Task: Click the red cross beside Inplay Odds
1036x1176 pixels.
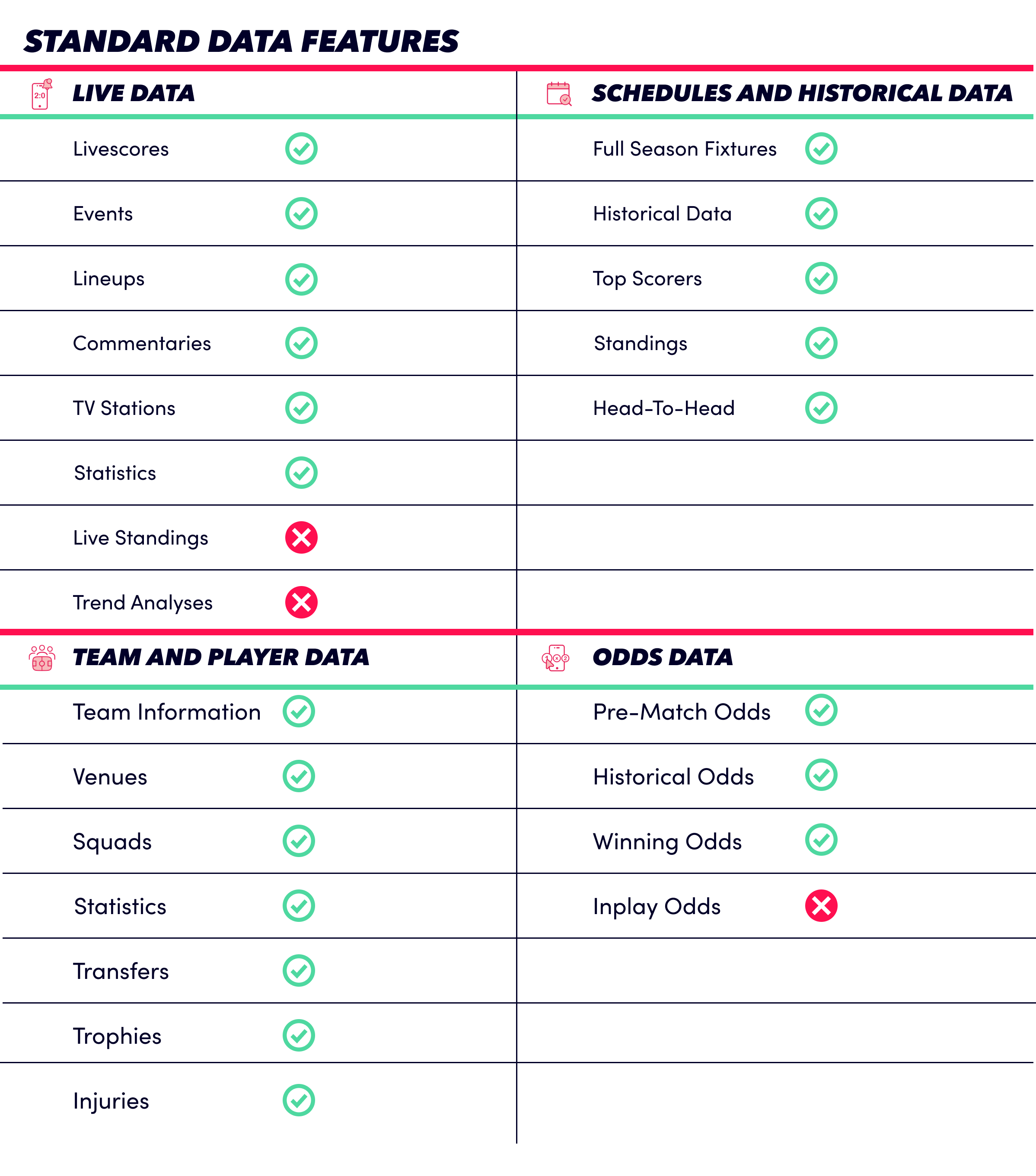Action: pyautogui.click(x=821, y=905)
